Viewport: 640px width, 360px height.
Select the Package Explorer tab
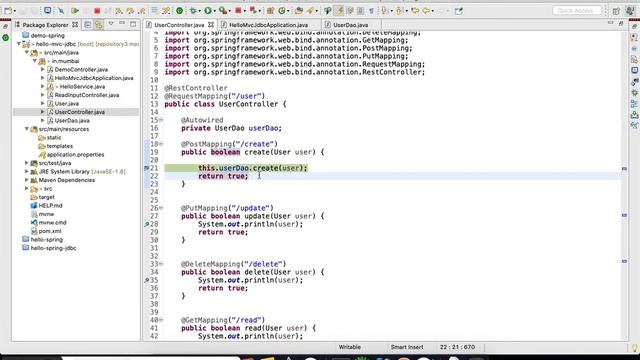coord(46,25)
